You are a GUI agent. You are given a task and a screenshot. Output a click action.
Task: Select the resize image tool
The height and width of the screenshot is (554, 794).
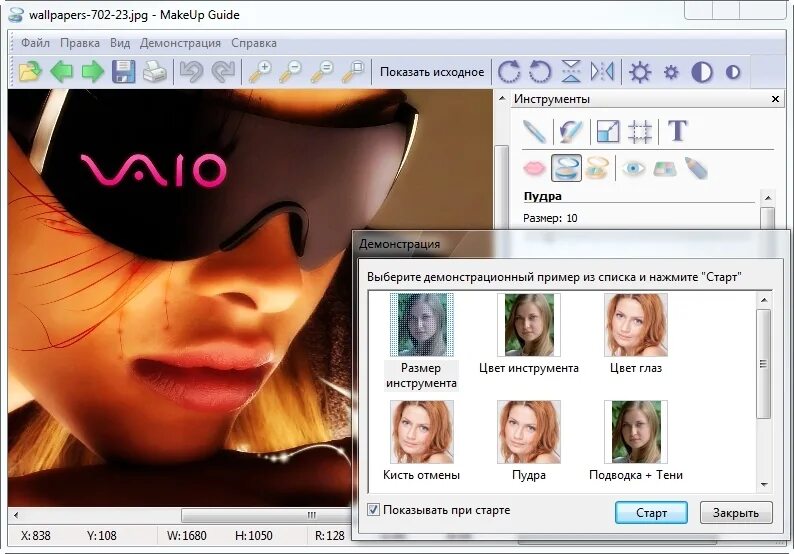608,131
